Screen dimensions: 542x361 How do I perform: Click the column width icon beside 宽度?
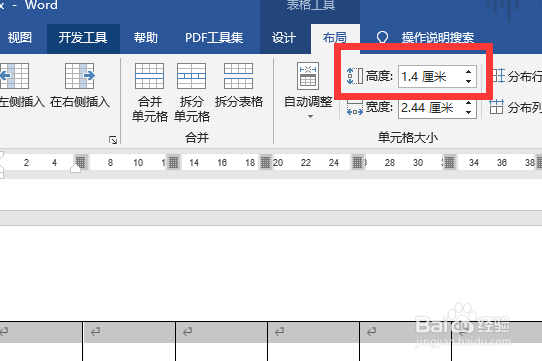(355, 108)
